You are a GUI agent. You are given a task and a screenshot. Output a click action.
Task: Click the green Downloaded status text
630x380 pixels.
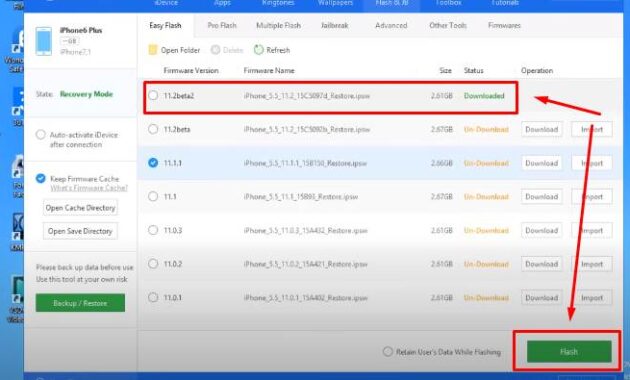tap(484, 96)
